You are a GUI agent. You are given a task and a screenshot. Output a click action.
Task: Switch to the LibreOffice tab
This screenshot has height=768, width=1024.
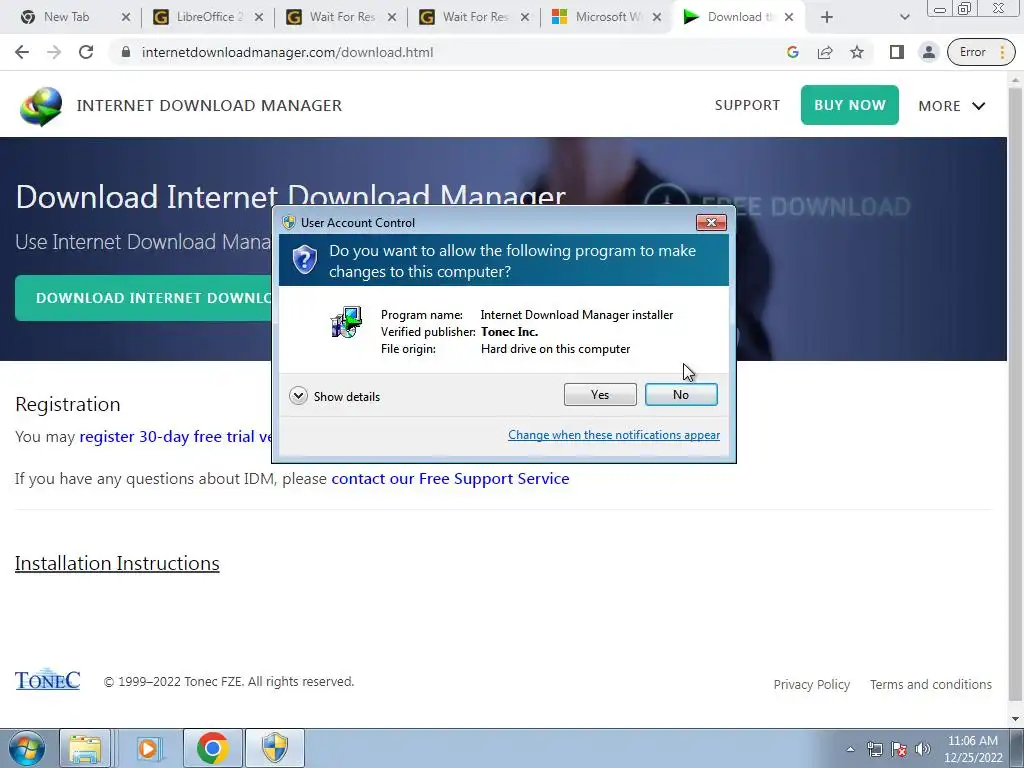pos(209,17)
